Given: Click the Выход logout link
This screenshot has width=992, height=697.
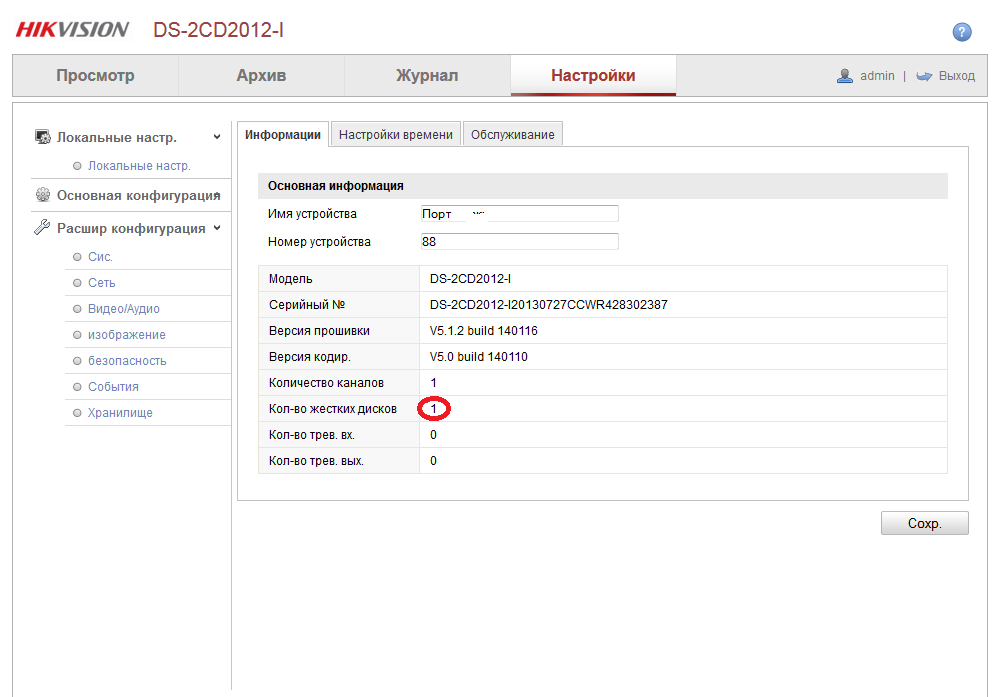Looking at the screenshot, I should [957, 76].
